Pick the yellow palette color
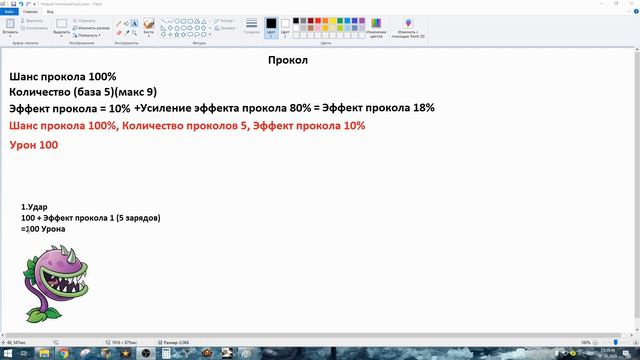Viewport: 640px width, 360px height. [333, 21]
